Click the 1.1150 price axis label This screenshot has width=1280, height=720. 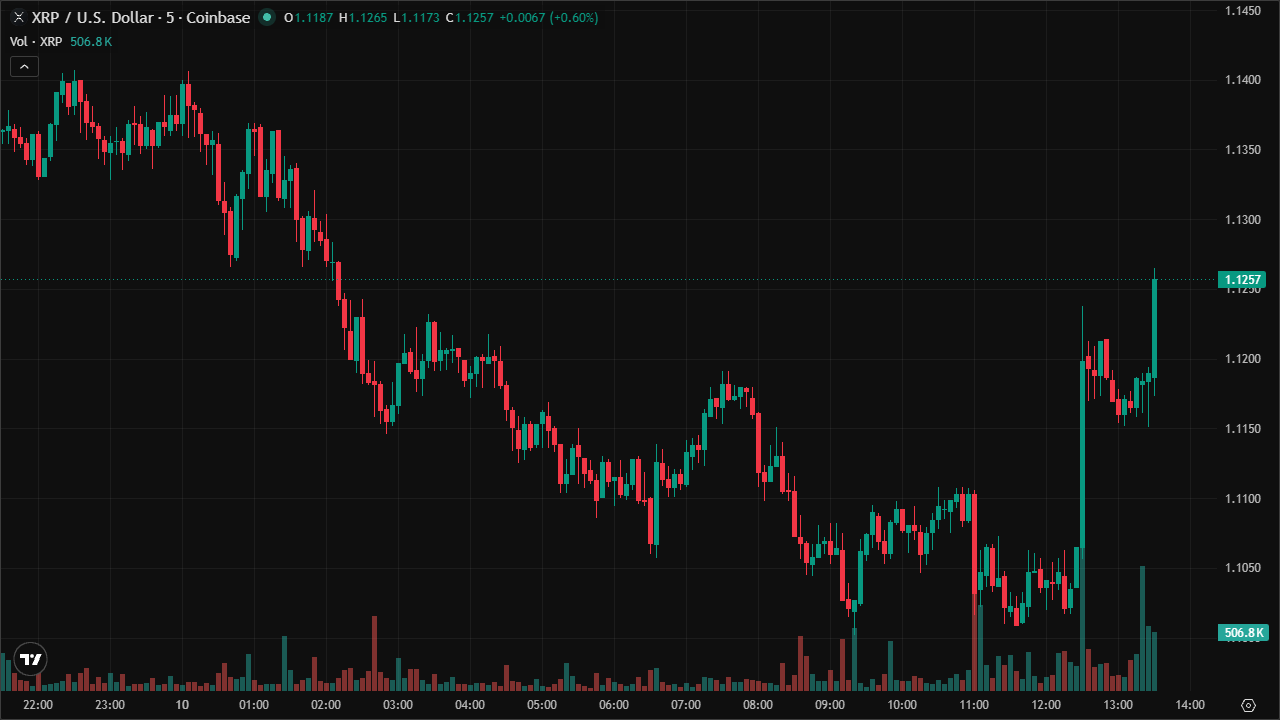point(1243,429)
